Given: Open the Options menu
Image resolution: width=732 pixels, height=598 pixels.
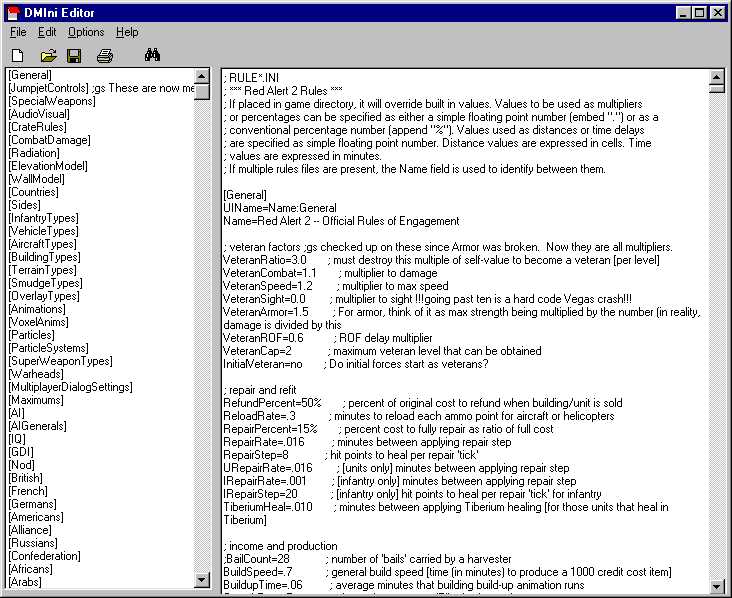Looking at the screenshot, I should [x=86, y=32].
